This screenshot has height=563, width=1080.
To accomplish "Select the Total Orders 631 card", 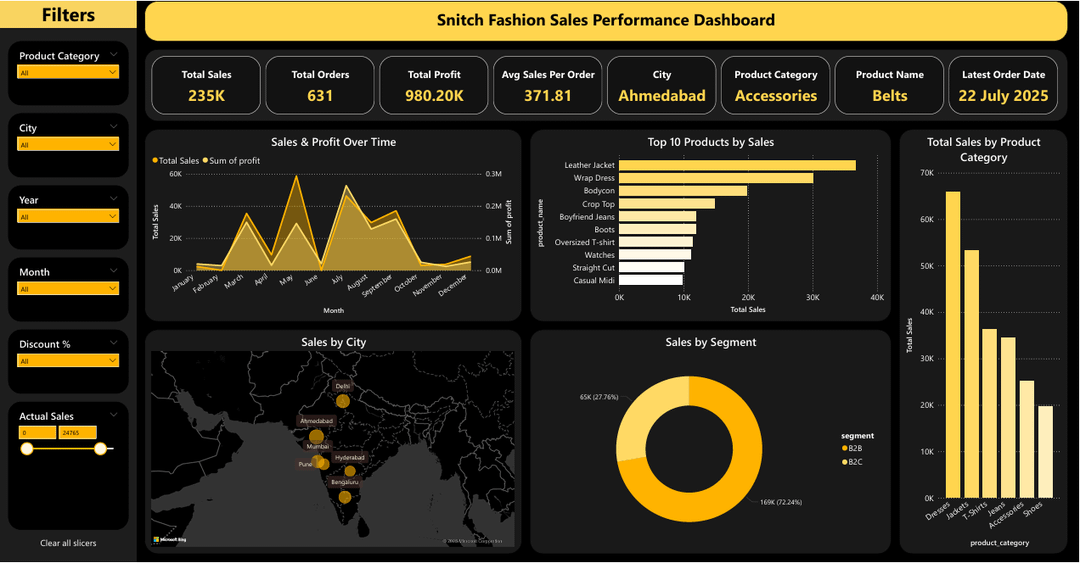I will point(320,85).
